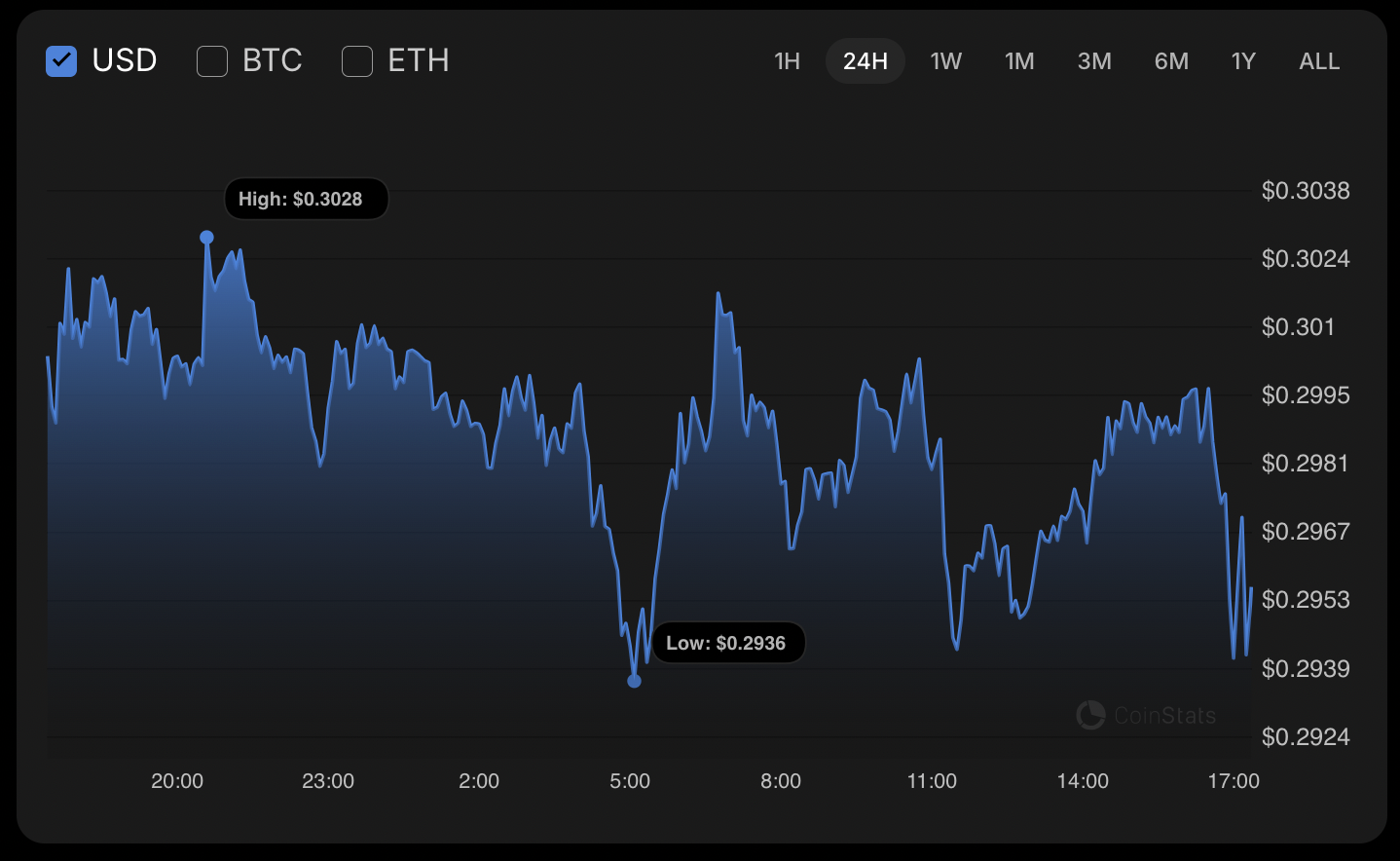Click the $0.3038 price axis label
Viewport: 1400px width, 861px height.
pos(1306,191)
